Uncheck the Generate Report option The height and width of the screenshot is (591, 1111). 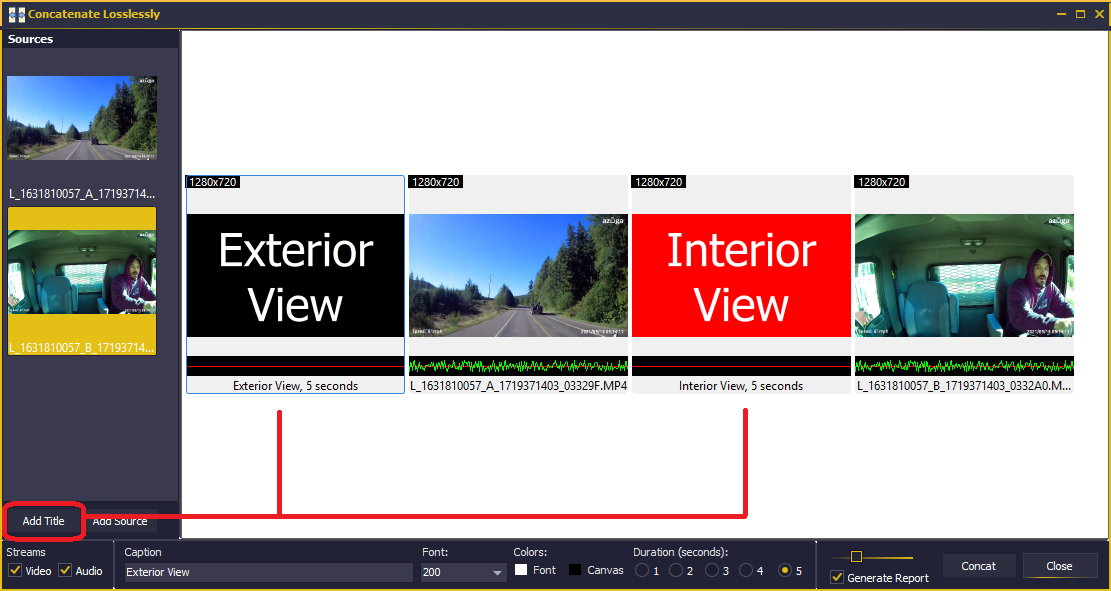838,577
